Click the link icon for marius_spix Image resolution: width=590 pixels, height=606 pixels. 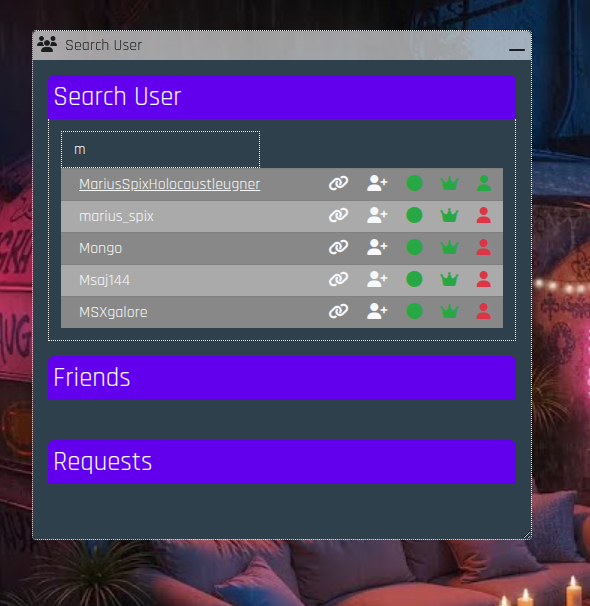(338, 215)
